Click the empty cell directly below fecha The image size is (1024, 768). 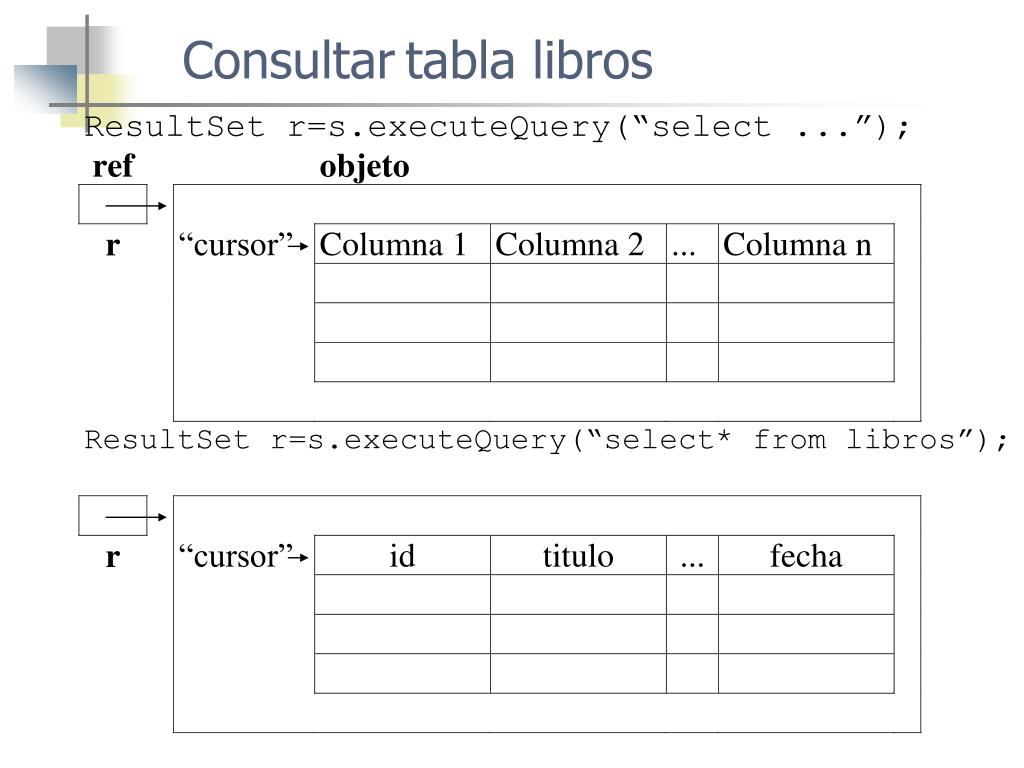[806, 594]
